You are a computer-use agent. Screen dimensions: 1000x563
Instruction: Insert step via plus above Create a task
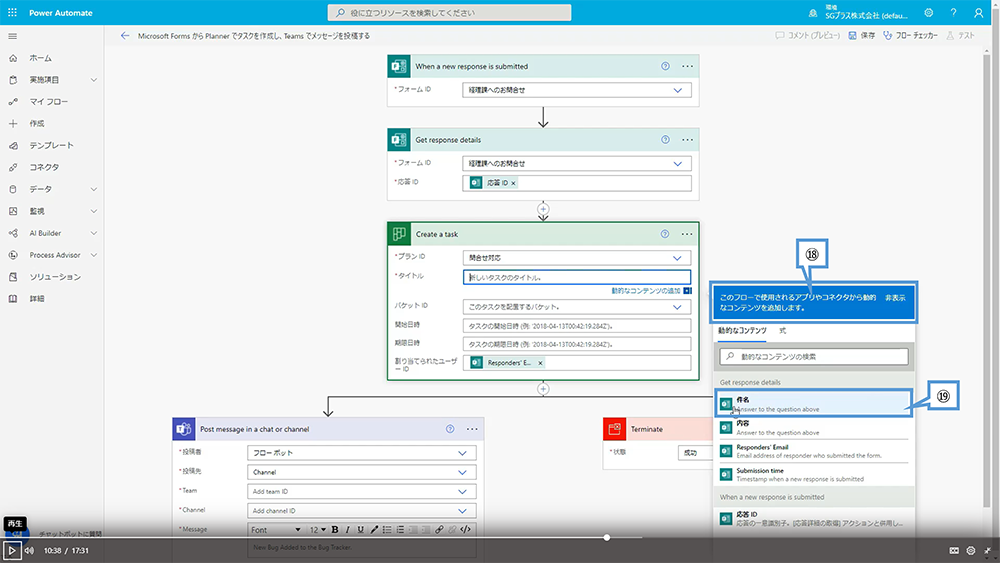[543, 208]
